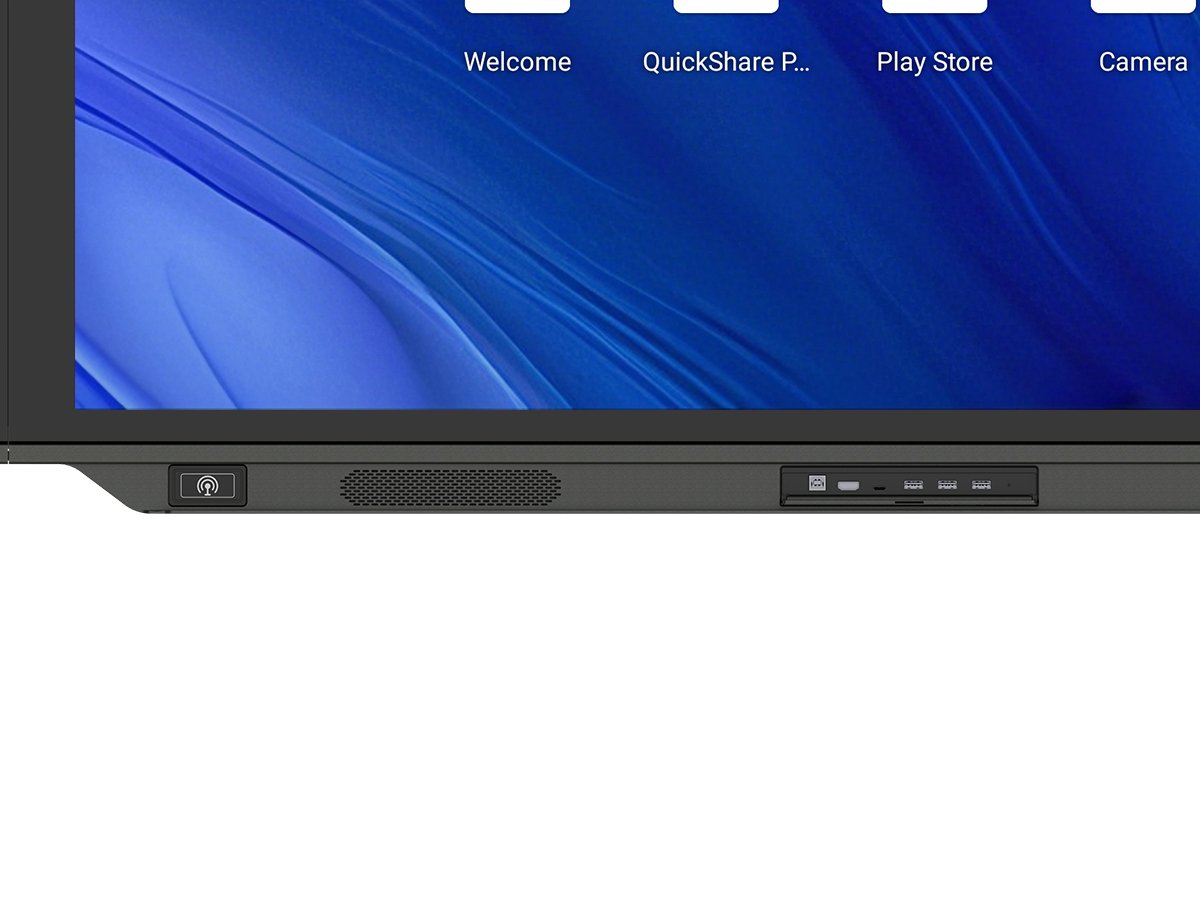Tap the Camera app label
1200x900 pixels.
(x=1142, y=62)
